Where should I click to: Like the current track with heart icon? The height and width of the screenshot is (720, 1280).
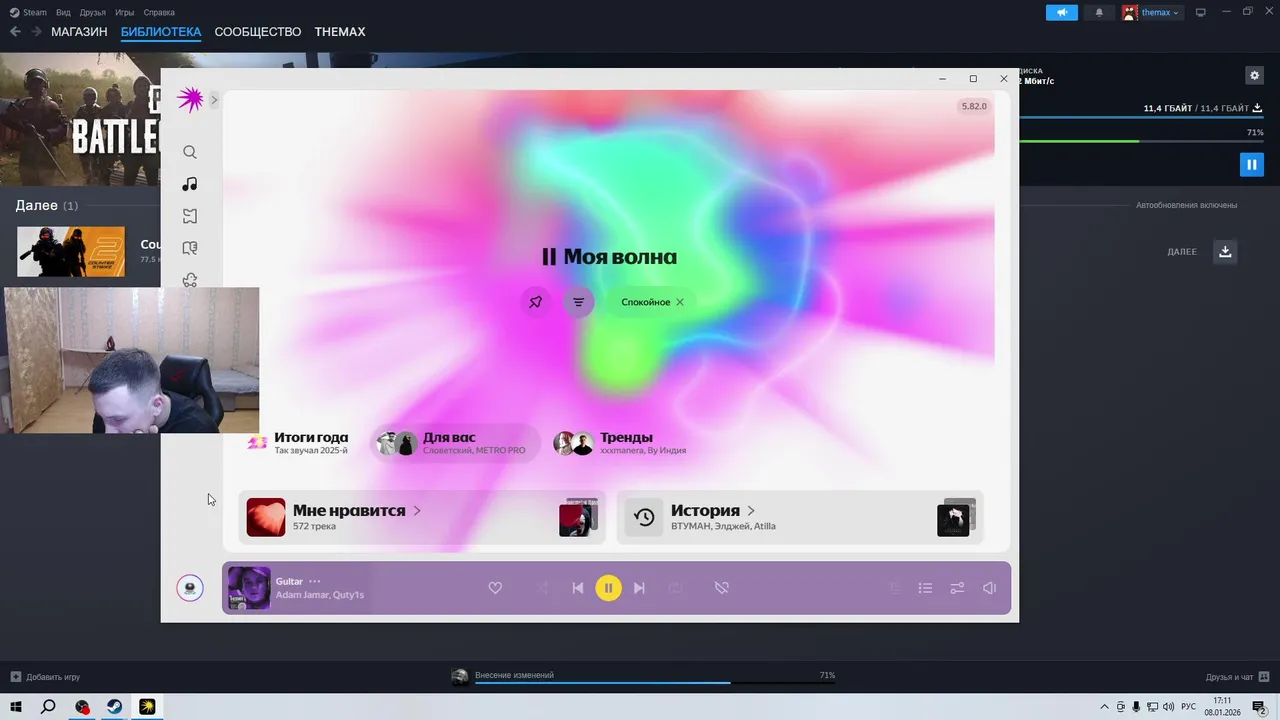tap(495, 588)
